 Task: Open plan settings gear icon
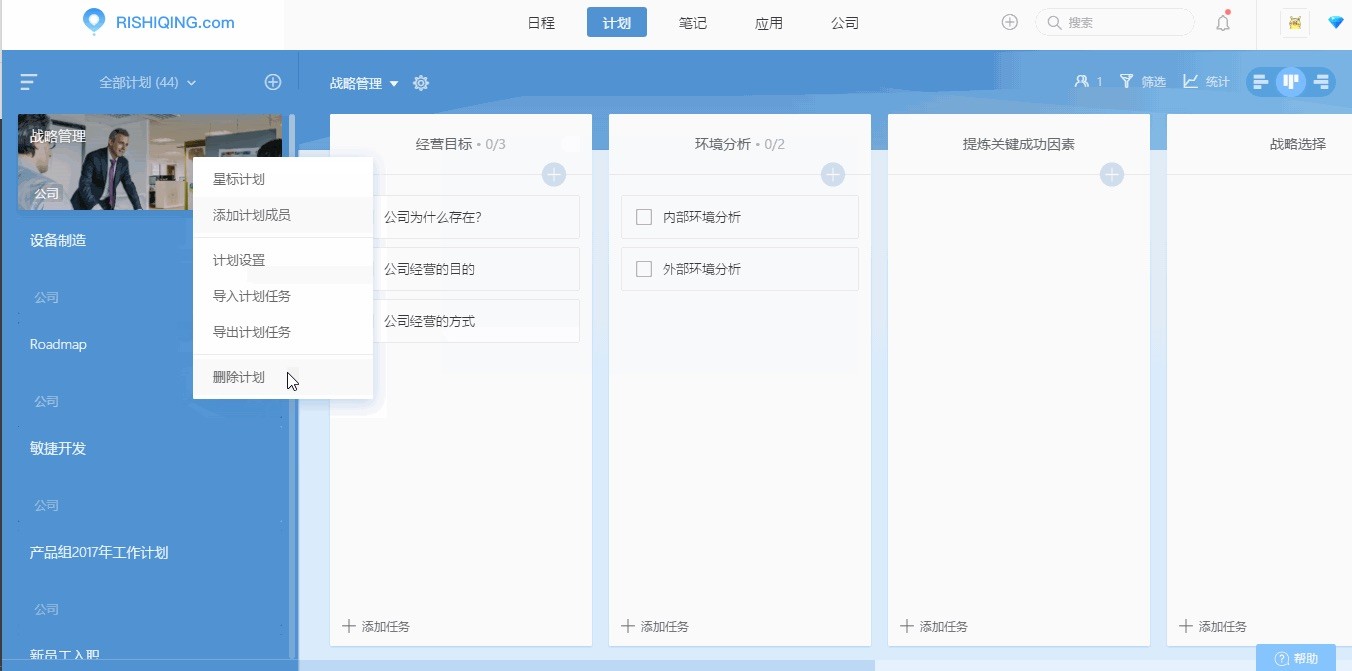pos(421,83)
